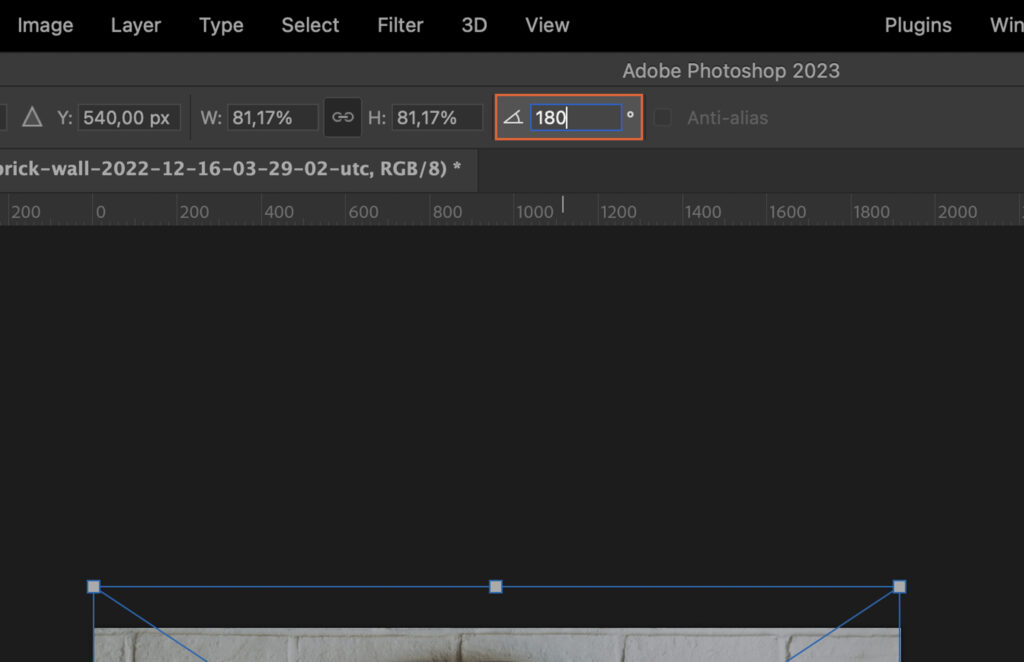The width and height of the screenshot is (1024, 662).
Task: Open the Select menu
Action: click(310, 25)
